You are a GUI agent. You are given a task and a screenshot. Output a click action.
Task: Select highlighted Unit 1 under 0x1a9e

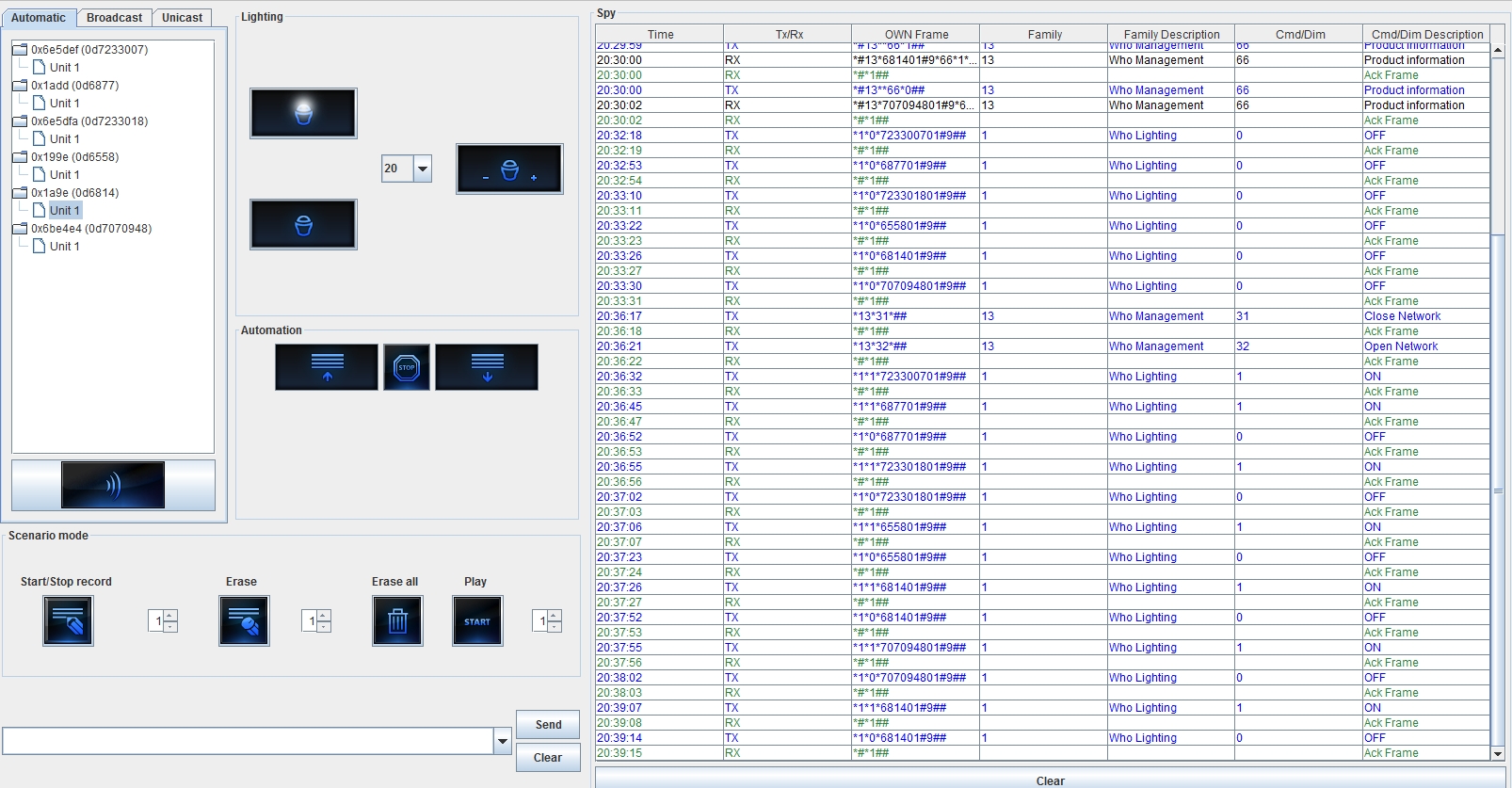(64, 210)
